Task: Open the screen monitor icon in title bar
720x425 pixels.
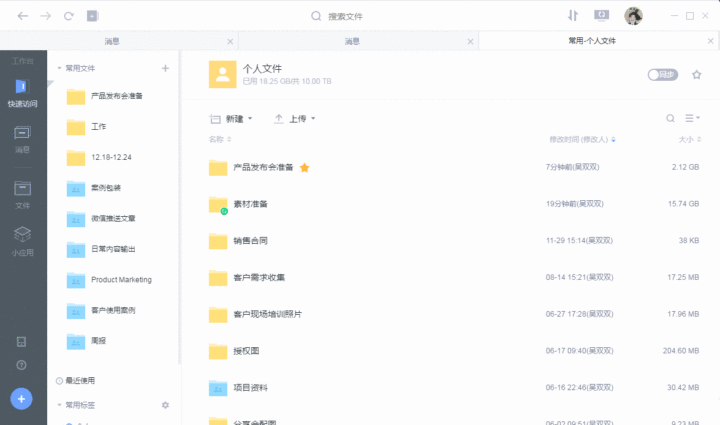Action: pos(601,16)
